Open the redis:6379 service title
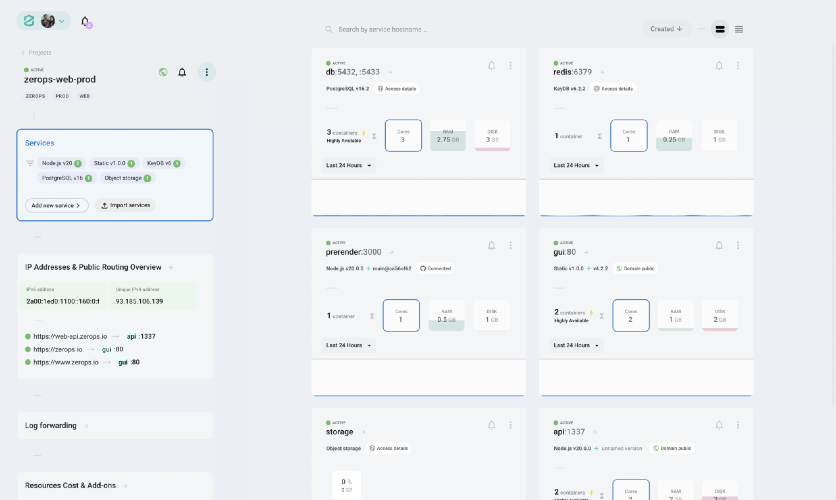This screenshot has height=500, width=836. click(573, 72)
